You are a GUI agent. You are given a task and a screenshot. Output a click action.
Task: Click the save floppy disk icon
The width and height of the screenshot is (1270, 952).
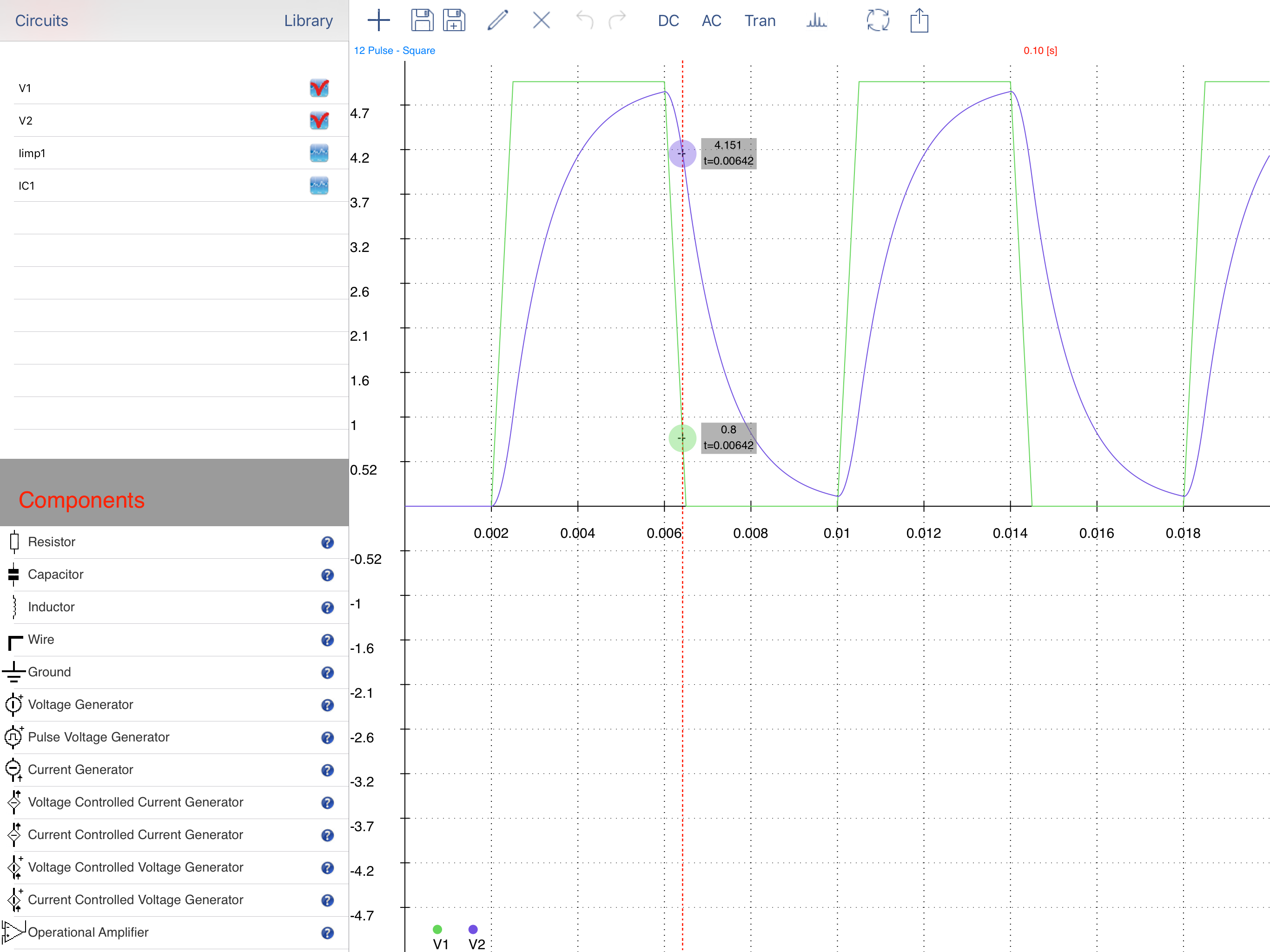(422, 20)
